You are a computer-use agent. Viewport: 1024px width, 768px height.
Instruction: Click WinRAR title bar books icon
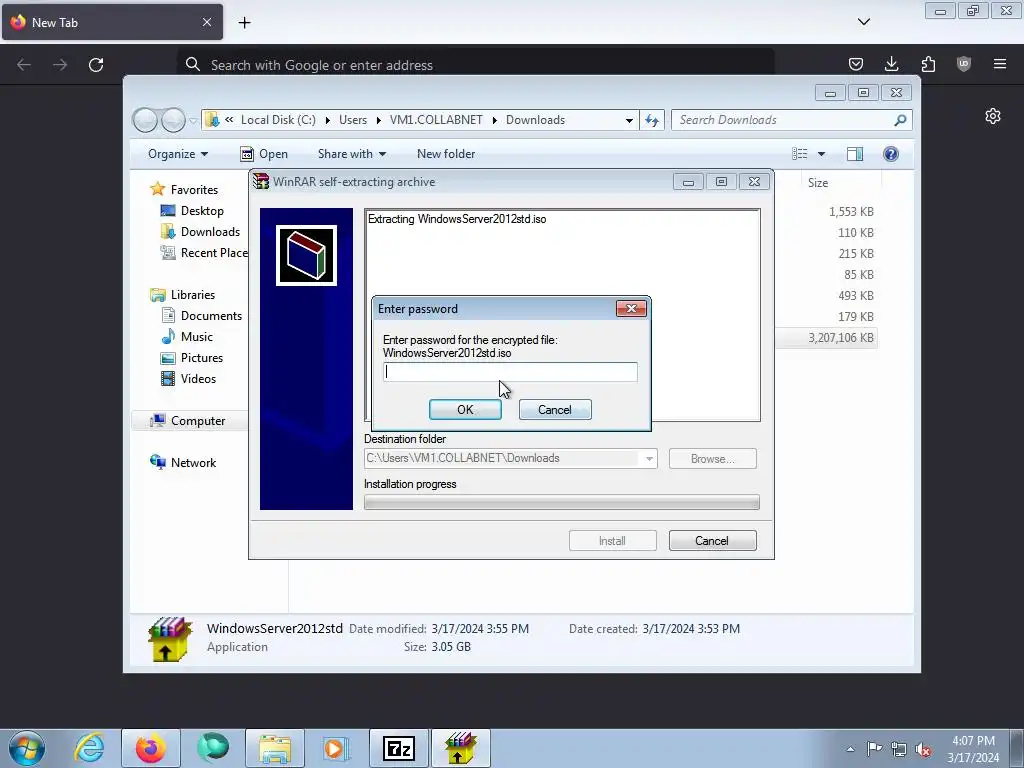(x=261, y=182)
